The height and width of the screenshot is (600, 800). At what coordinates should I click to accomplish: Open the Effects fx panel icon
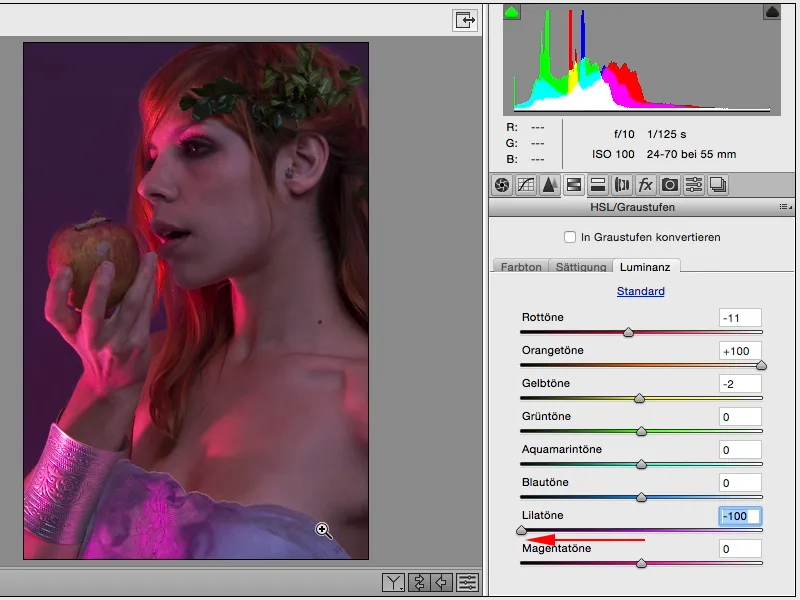click(x=645, y=185)
